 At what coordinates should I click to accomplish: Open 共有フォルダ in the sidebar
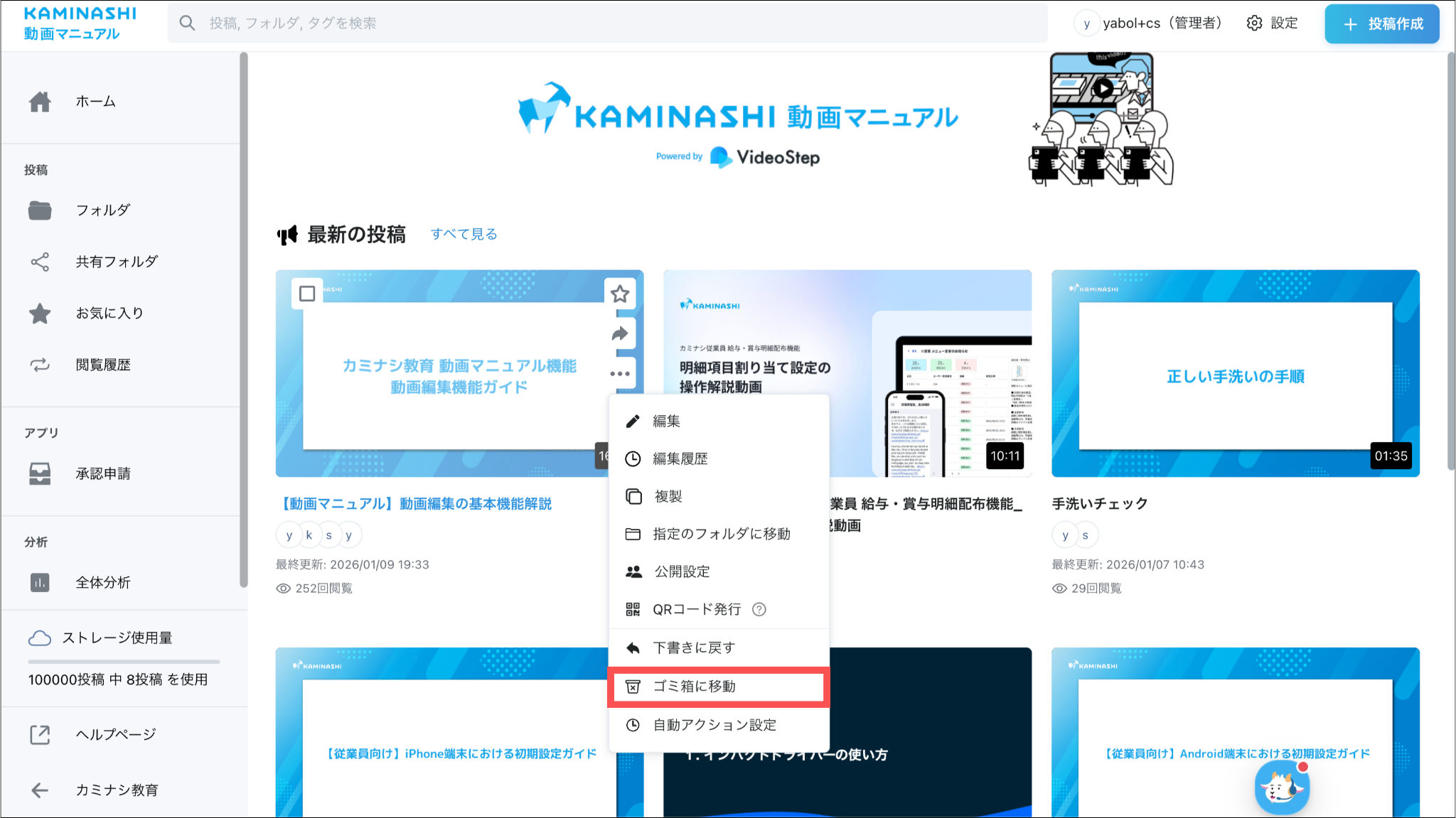click(x=117, y=262)
